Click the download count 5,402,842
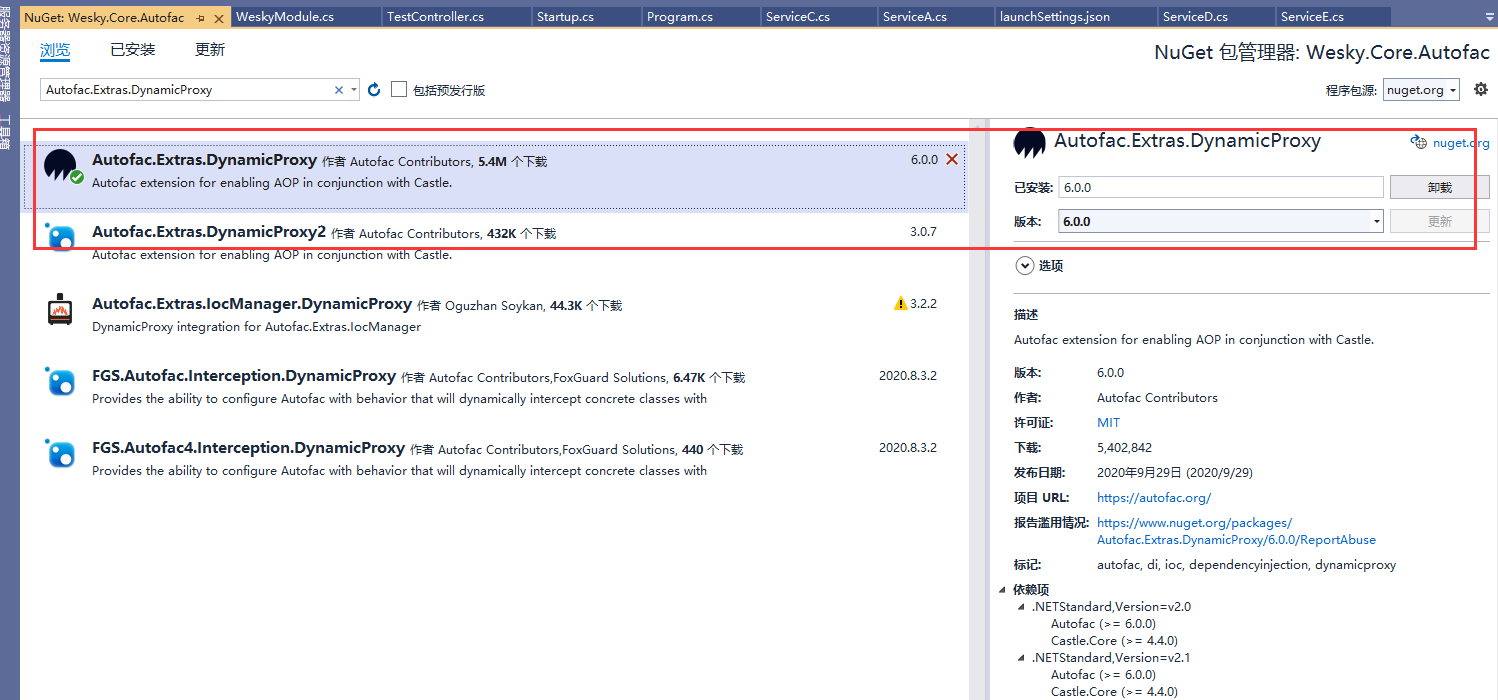Viewport: 1498px width, 700px height. (1124, 448)
